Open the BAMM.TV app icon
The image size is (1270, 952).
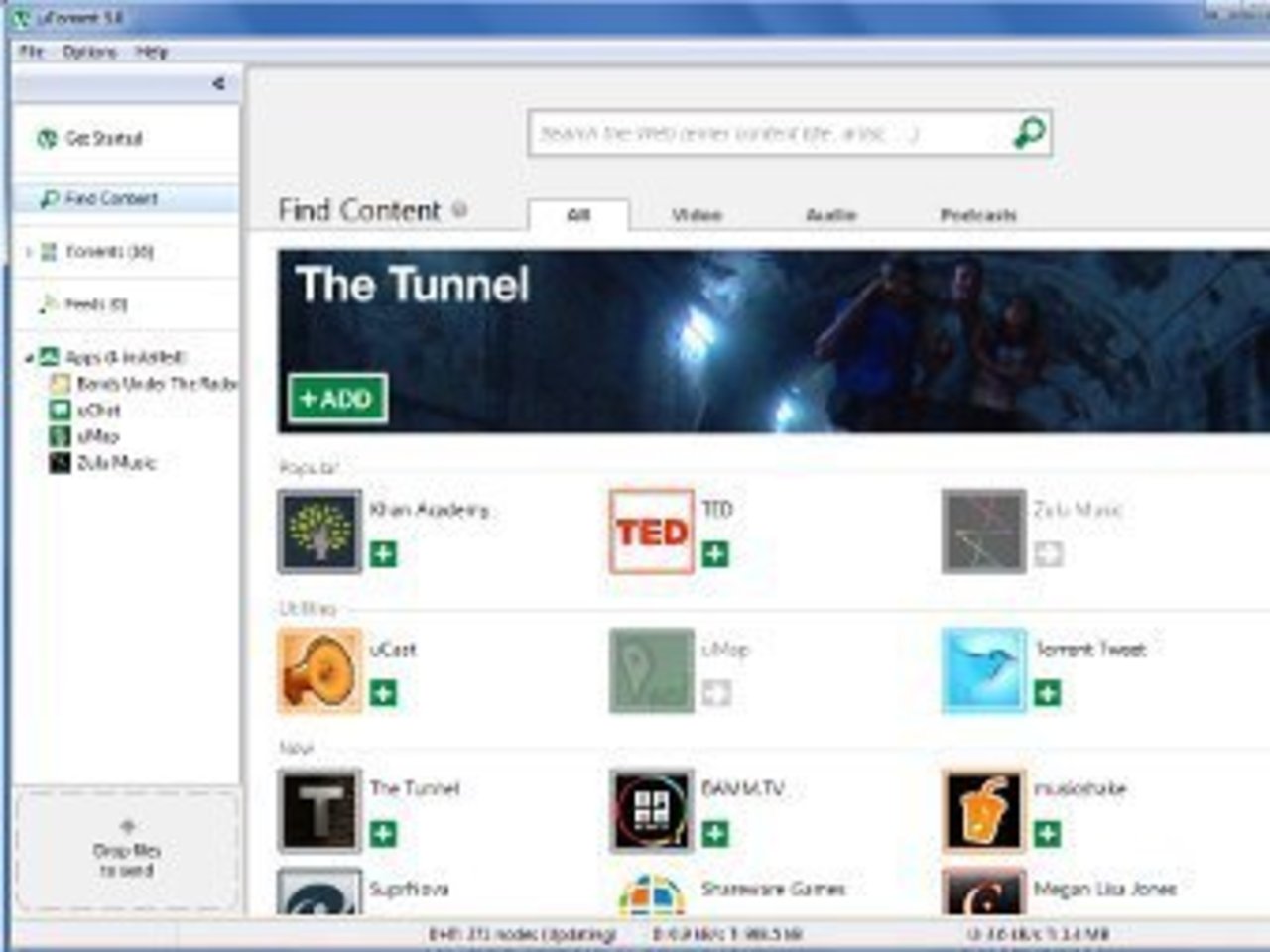click(x=652, y=811)
